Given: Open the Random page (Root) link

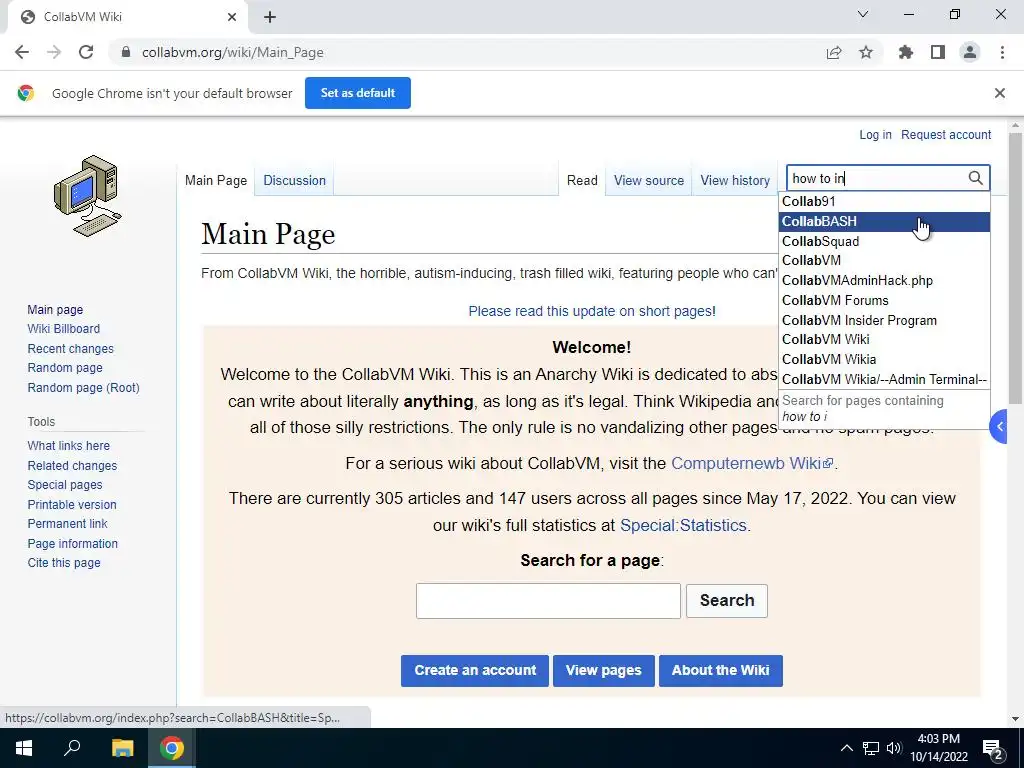Looking at the screenshot, I should [x=83, y=387].
